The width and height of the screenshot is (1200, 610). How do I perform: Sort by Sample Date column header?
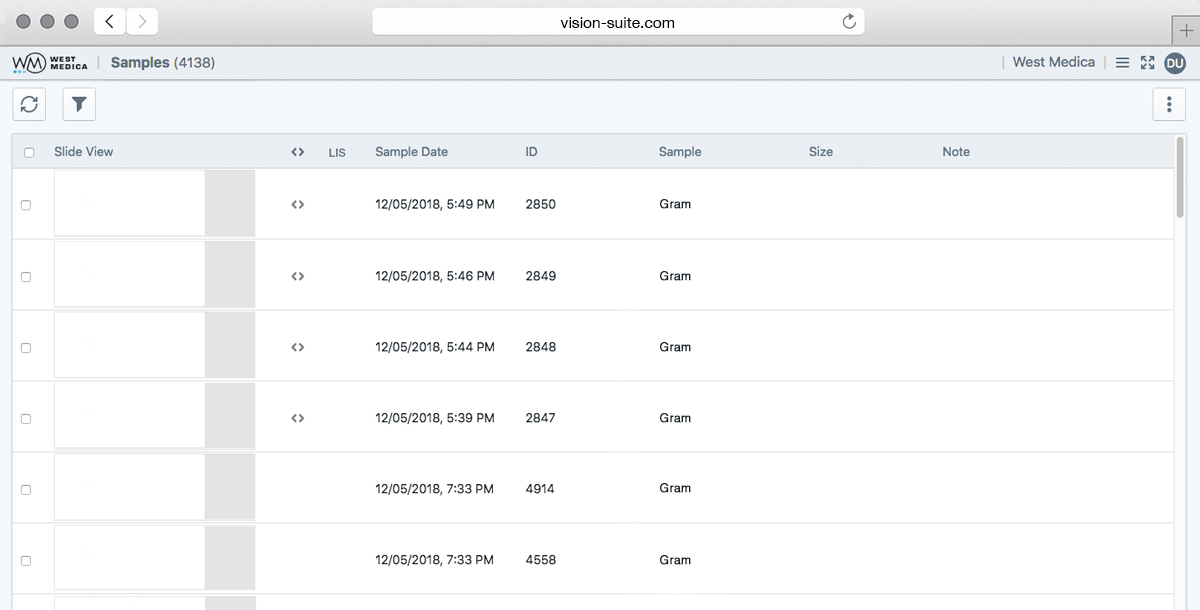411,152
